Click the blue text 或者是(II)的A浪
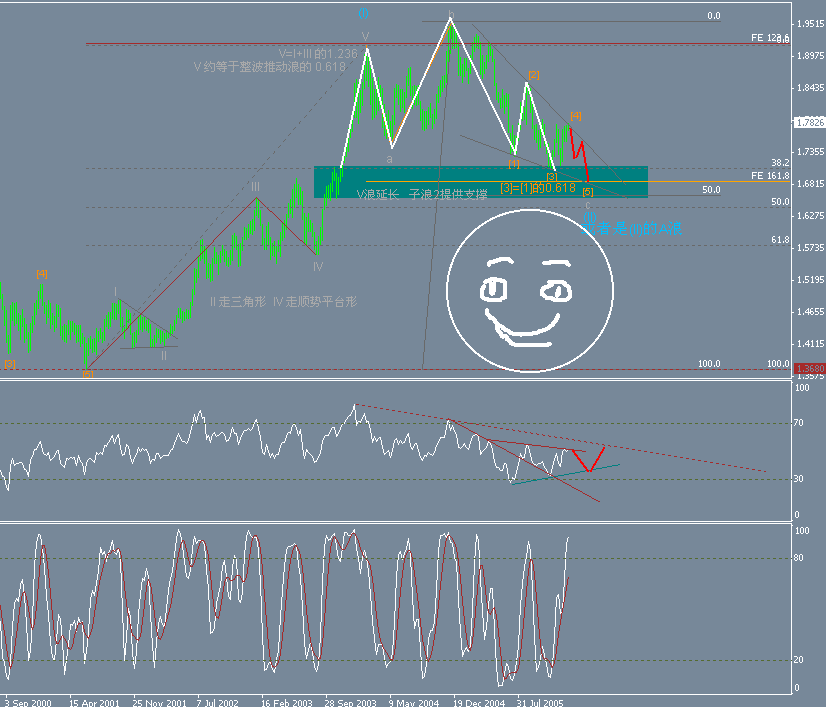 coord(632,226)
